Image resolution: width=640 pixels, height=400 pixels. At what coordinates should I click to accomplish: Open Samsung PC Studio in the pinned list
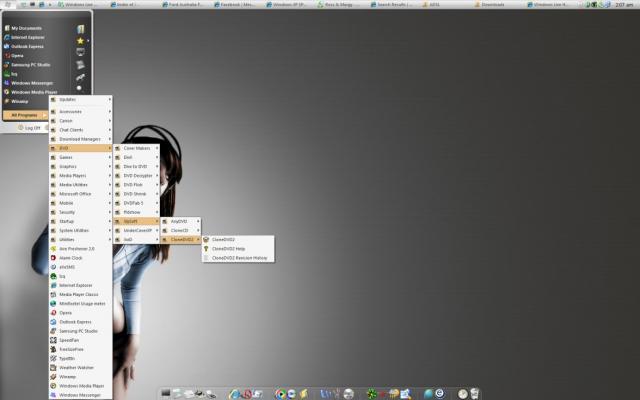click(x=31, y=64)
